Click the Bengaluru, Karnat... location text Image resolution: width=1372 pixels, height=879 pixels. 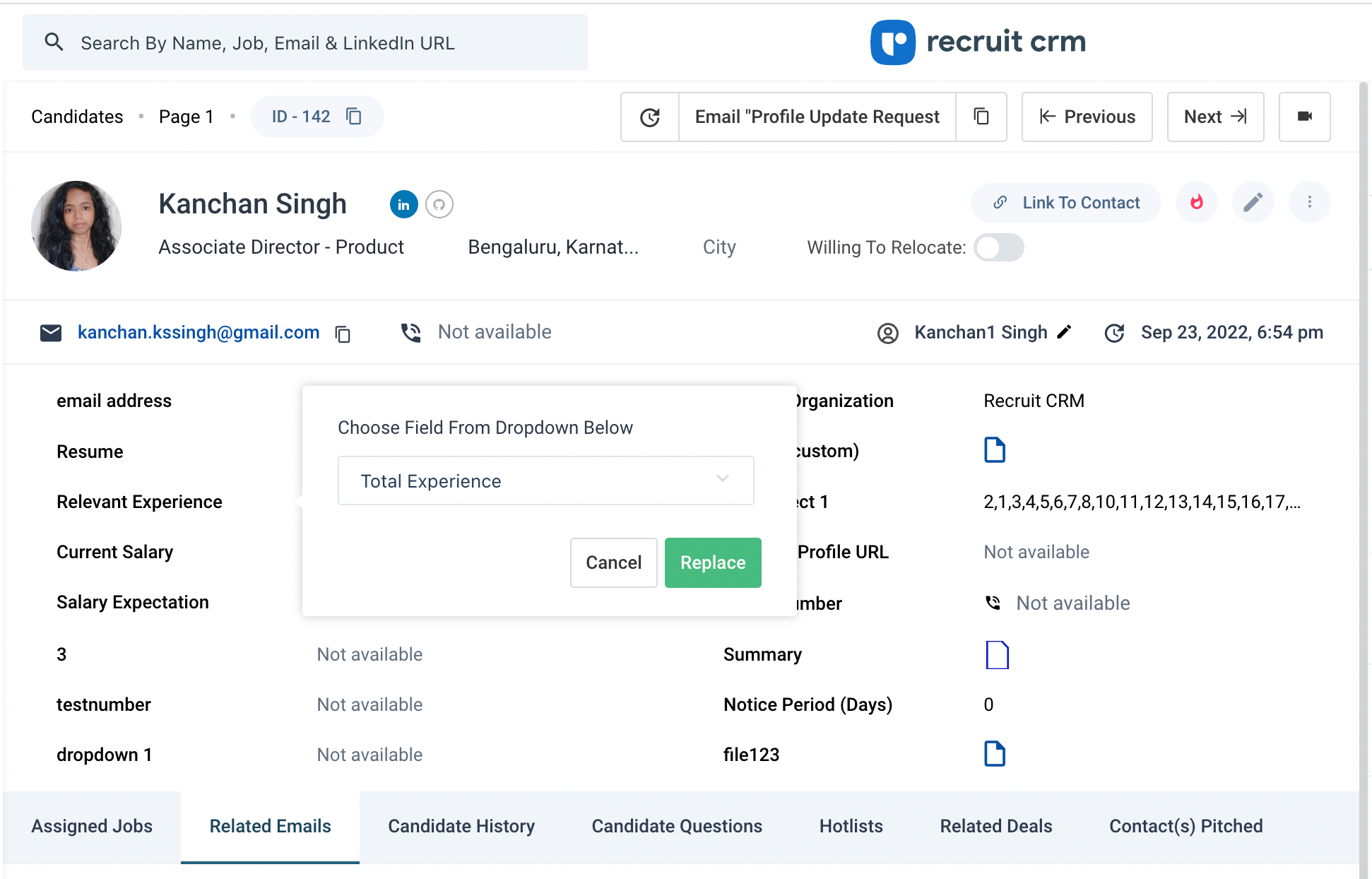click(x=553, y=247)
